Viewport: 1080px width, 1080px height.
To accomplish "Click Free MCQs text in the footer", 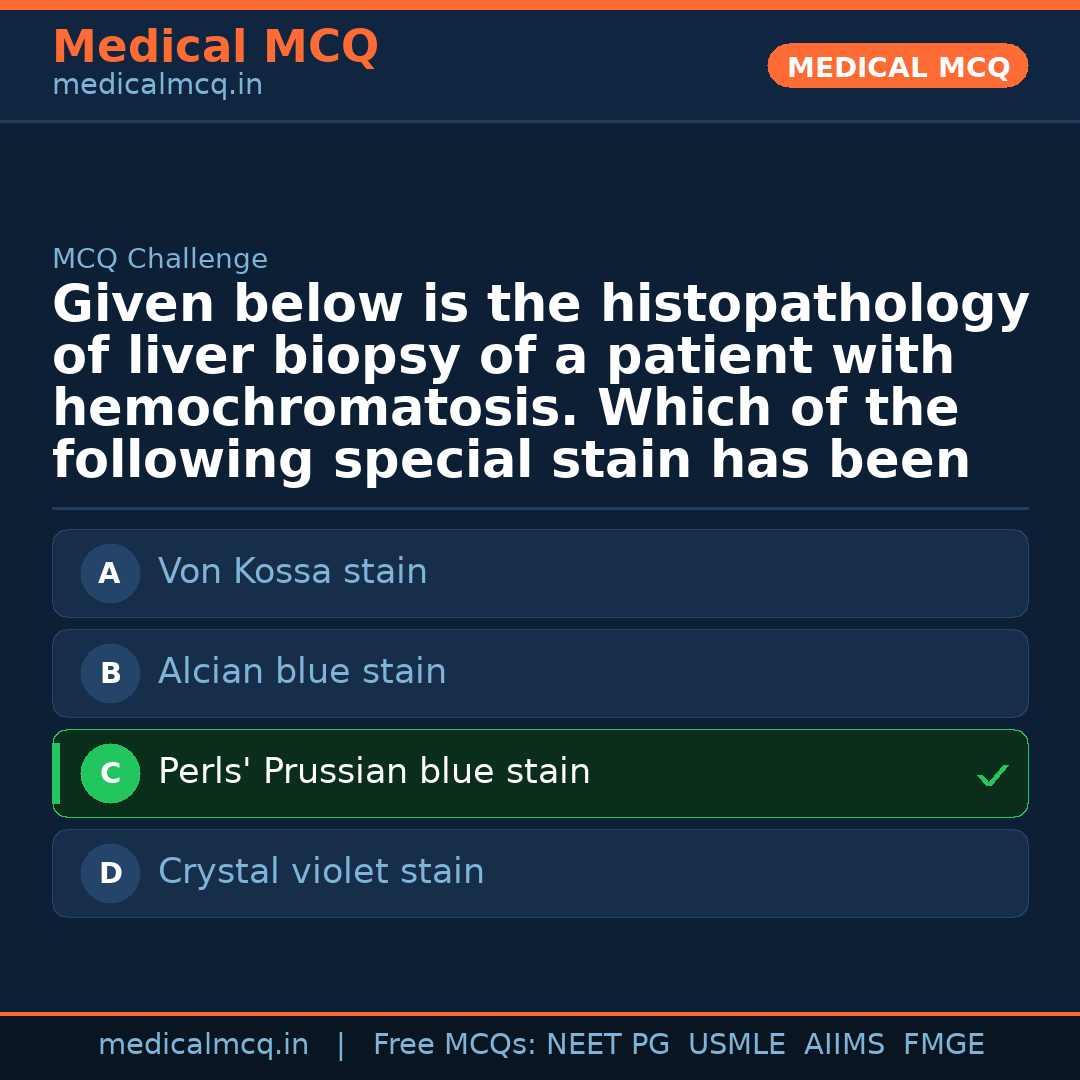I will 454,1045.
